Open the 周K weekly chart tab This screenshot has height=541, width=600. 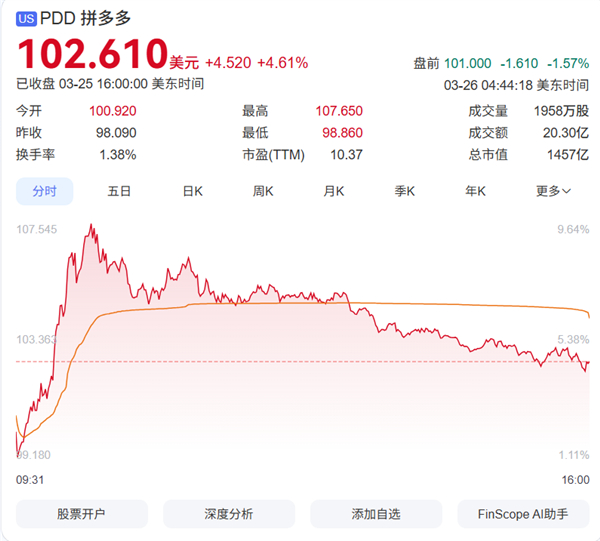[x=263, y=191]
